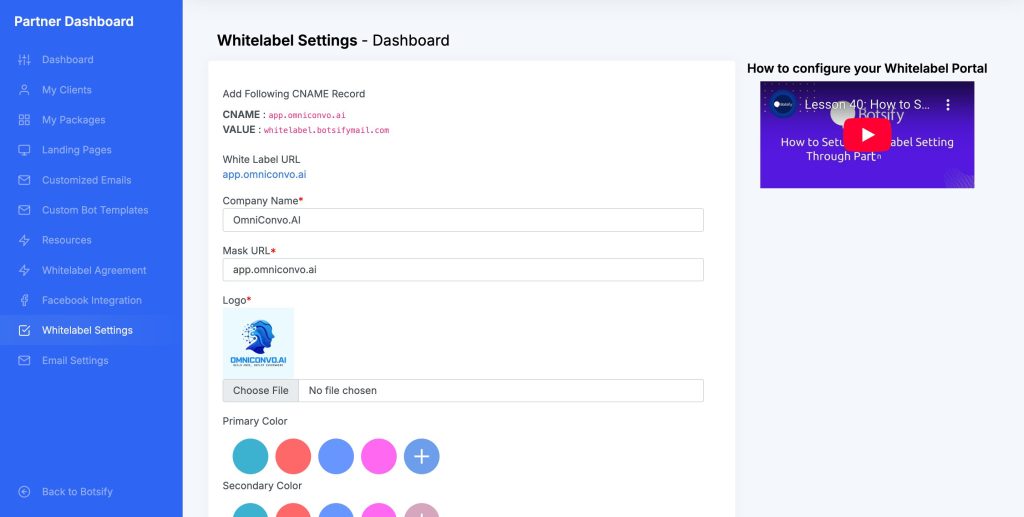Select the blue Primary Color swatch
The height and width of the screenshot is (517, 1024).
tap(336, 456)
